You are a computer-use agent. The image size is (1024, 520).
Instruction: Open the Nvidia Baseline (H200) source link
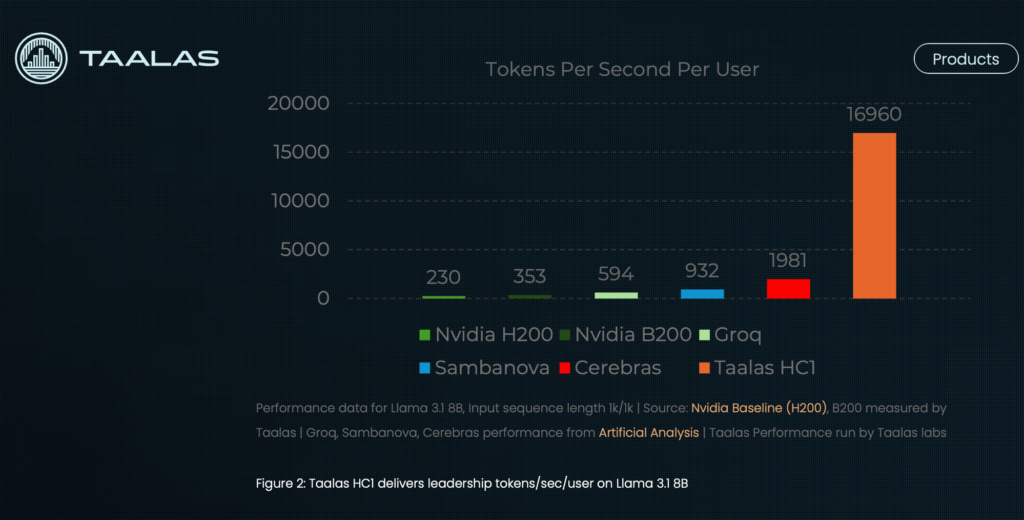click(x=759, y=408)
